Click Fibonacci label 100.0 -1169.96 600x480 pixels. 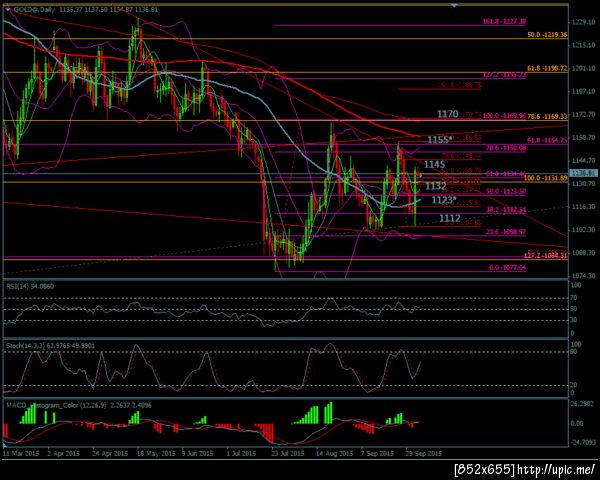click(504, 116)
